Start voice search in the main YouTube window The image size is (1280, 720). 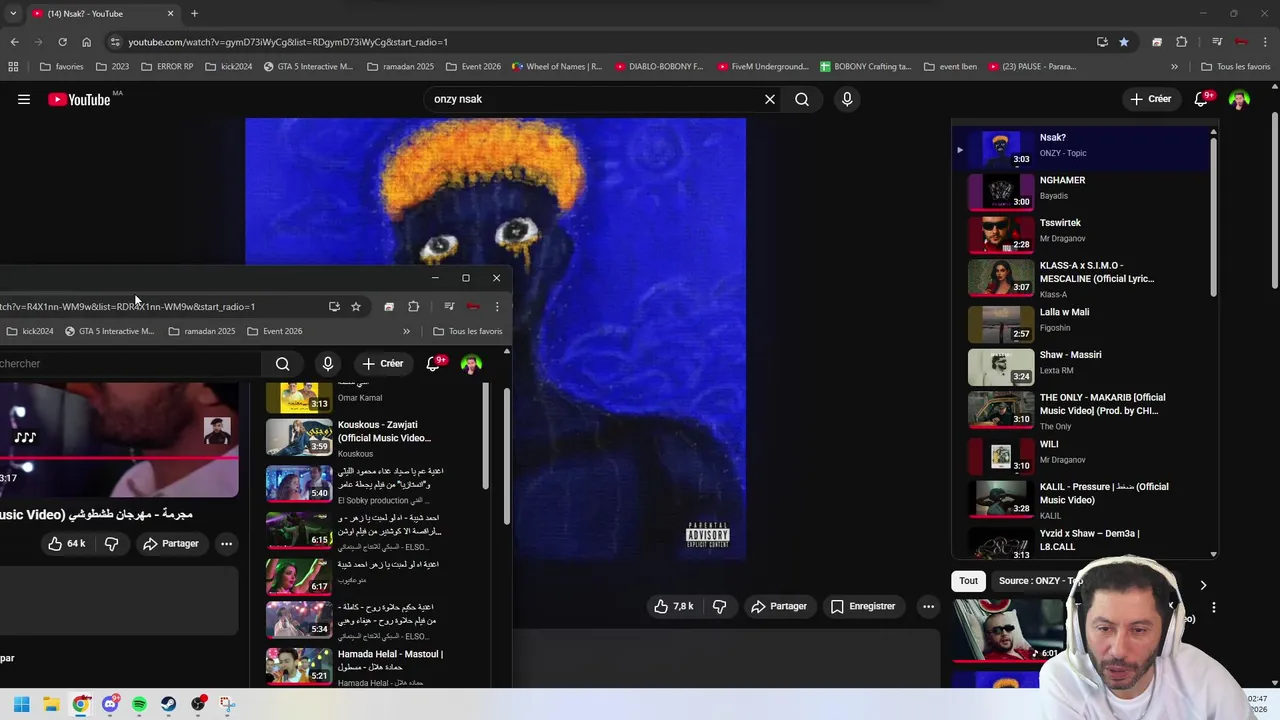pos(847,99)
